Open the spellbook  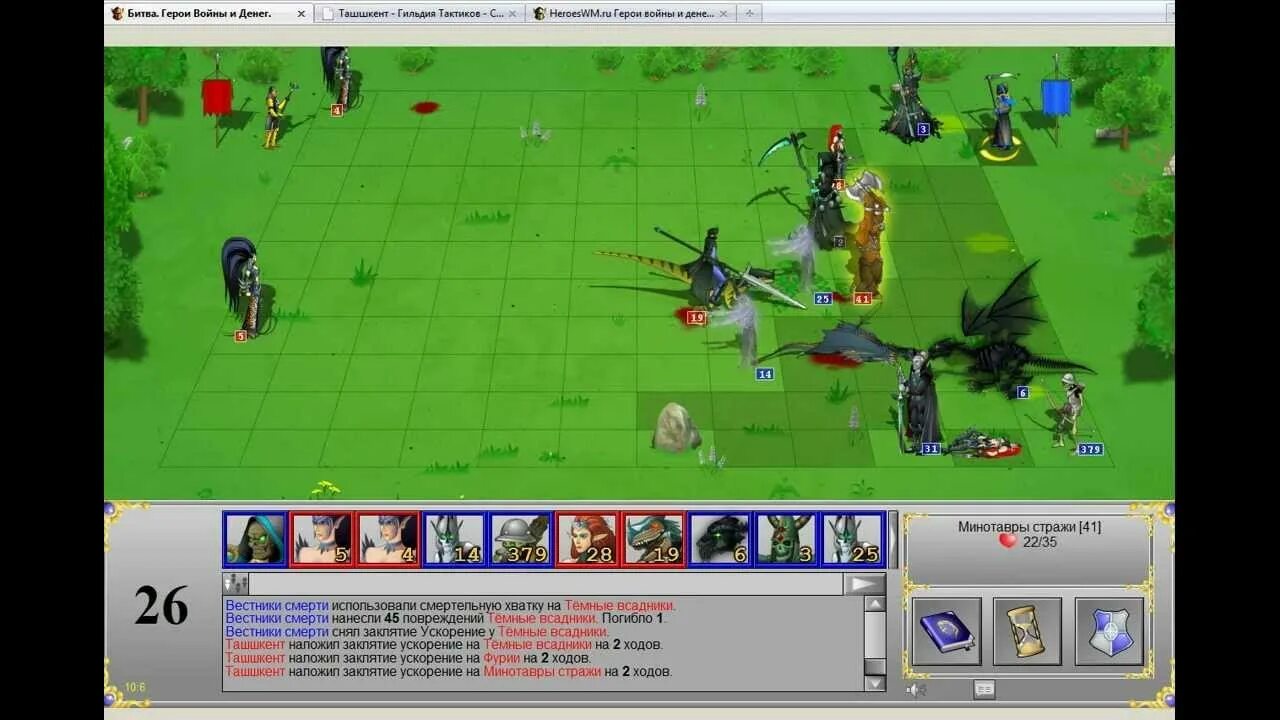946,631
